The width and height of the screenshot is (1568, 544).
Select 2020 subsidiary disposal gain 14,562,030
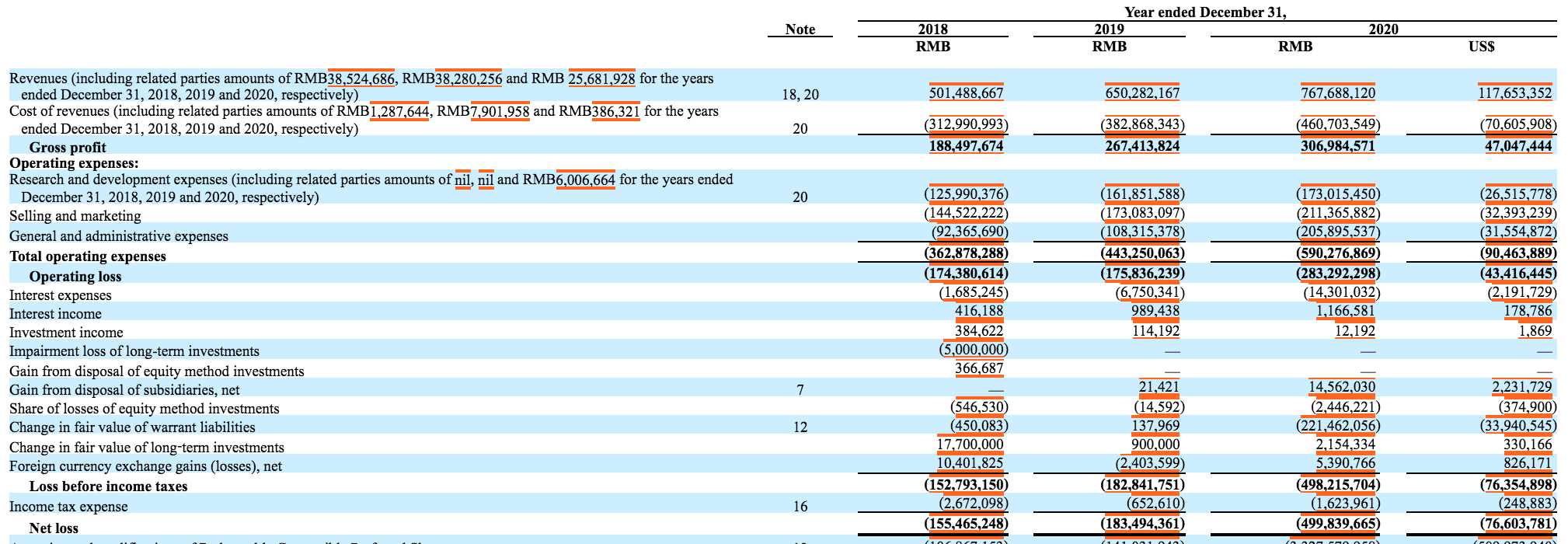tap(1340, 387)
